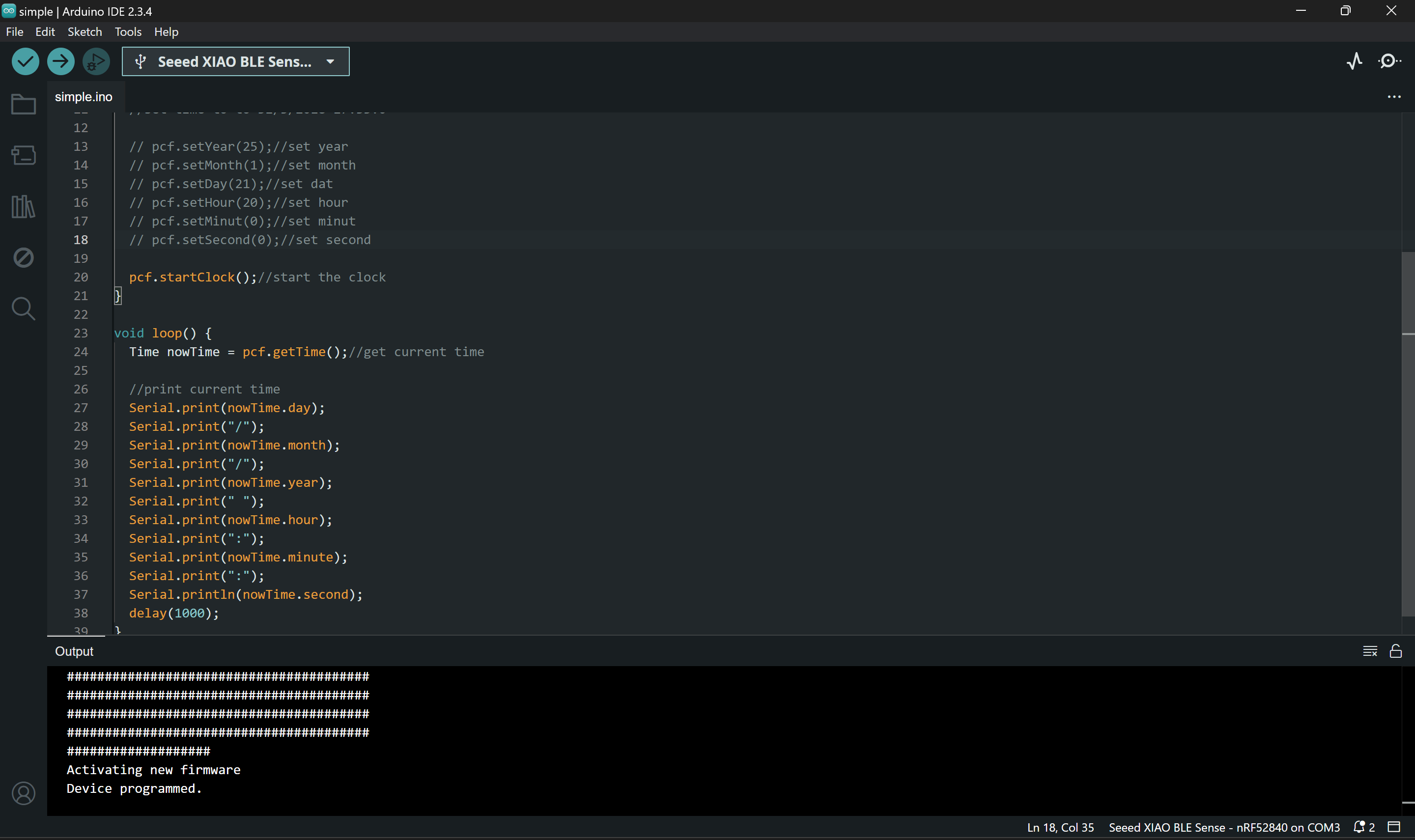Click Serial.println(nowTime.second) line
This screenshot has width=1415, height=840.
[x=246, y=594]
